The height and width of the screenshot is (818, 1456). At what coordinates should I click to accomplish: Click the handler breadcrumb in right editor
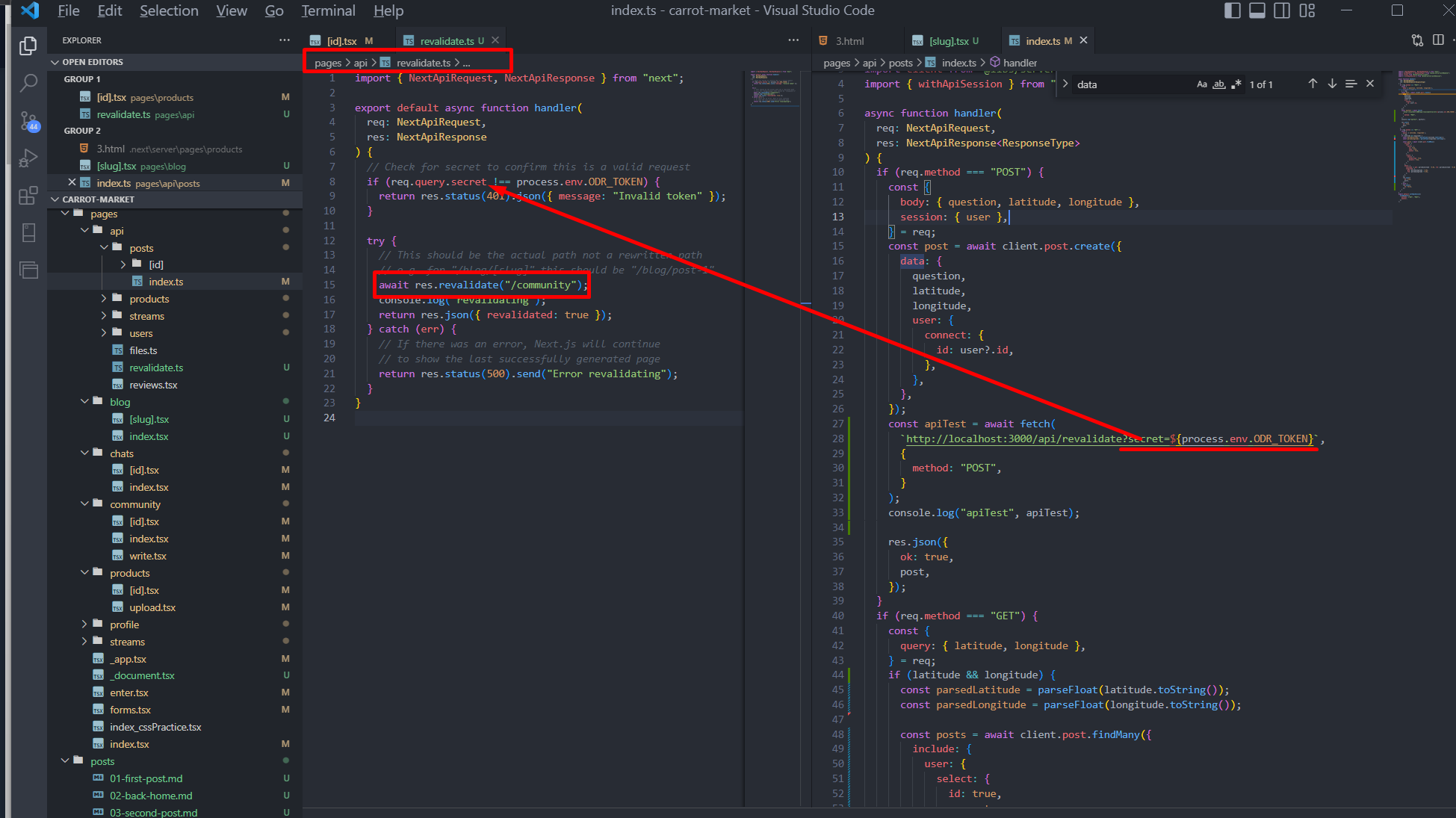(x=1019, y=63)
